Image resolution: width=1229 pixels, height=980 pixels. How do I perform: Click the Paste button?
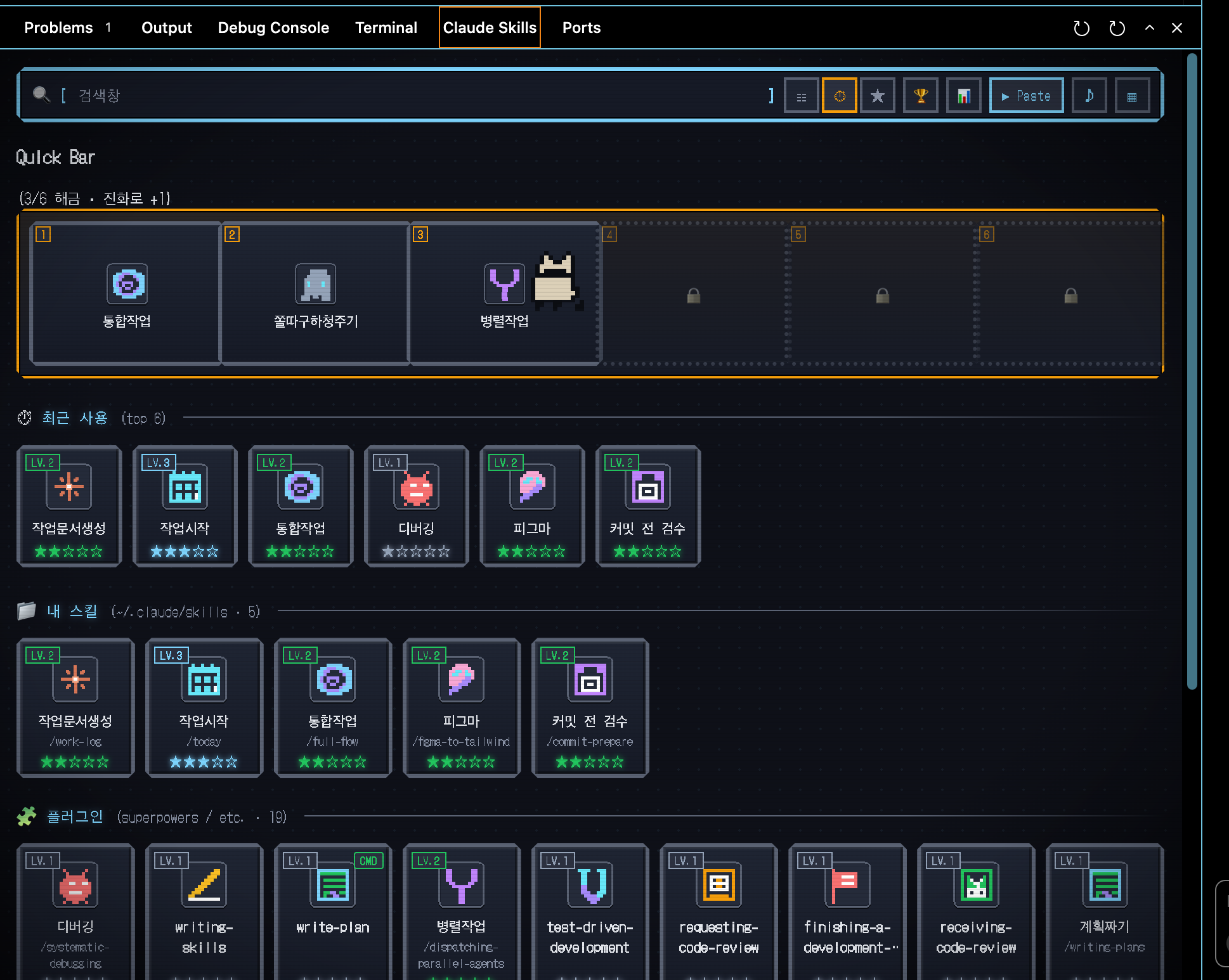pos(1026,96)
